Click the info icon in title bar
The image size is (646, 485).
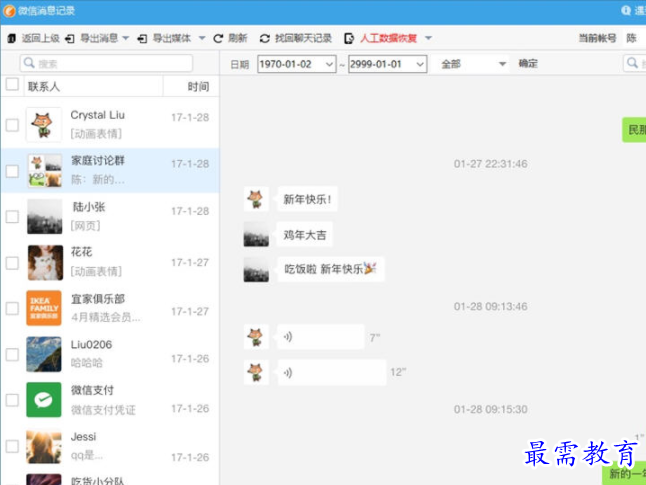[x=626, y=10]
